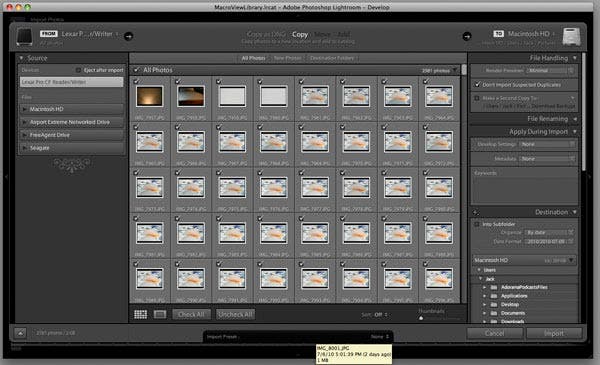
Task: Open Sort Off dropdown
Action: [x=381, y=315]
